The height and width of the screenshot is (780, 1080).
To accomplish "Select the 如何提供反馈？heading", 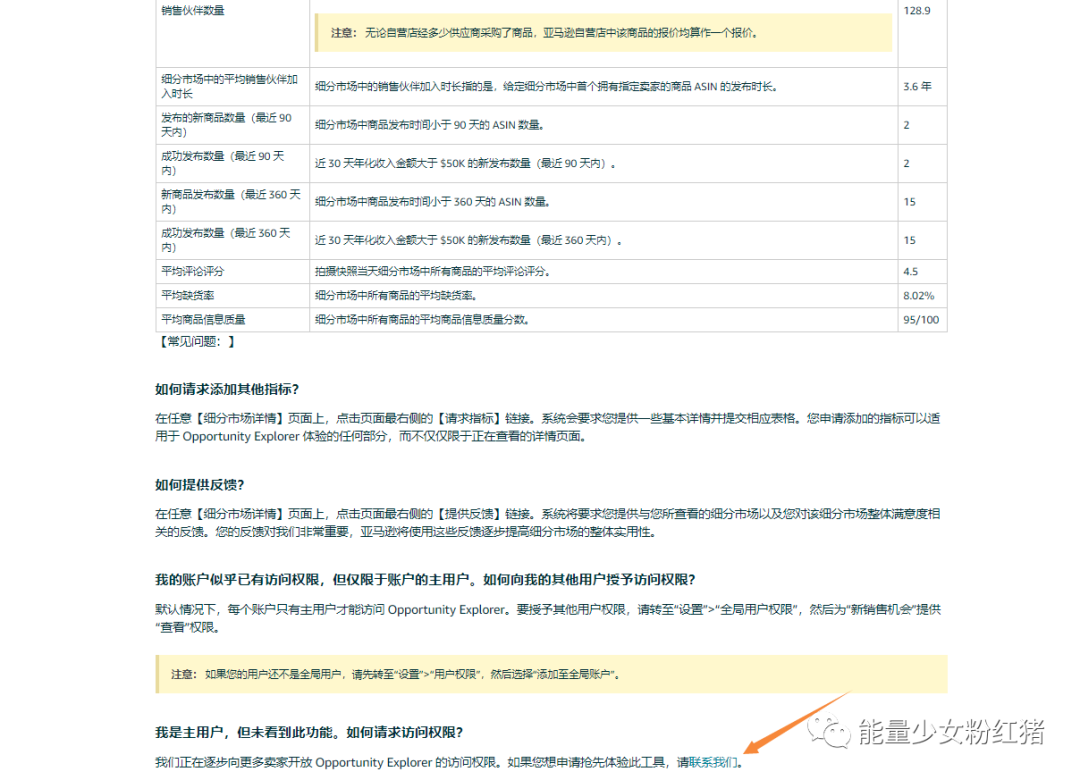I will (200, 485).
